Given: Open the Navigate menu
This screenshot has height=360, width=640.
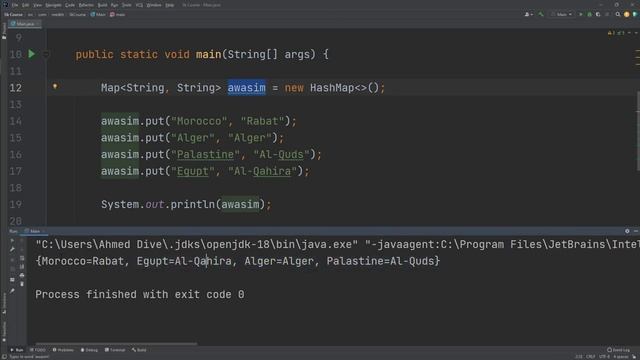Looking at the screenshot, I should pyautogui.click(x=53, y=5).
